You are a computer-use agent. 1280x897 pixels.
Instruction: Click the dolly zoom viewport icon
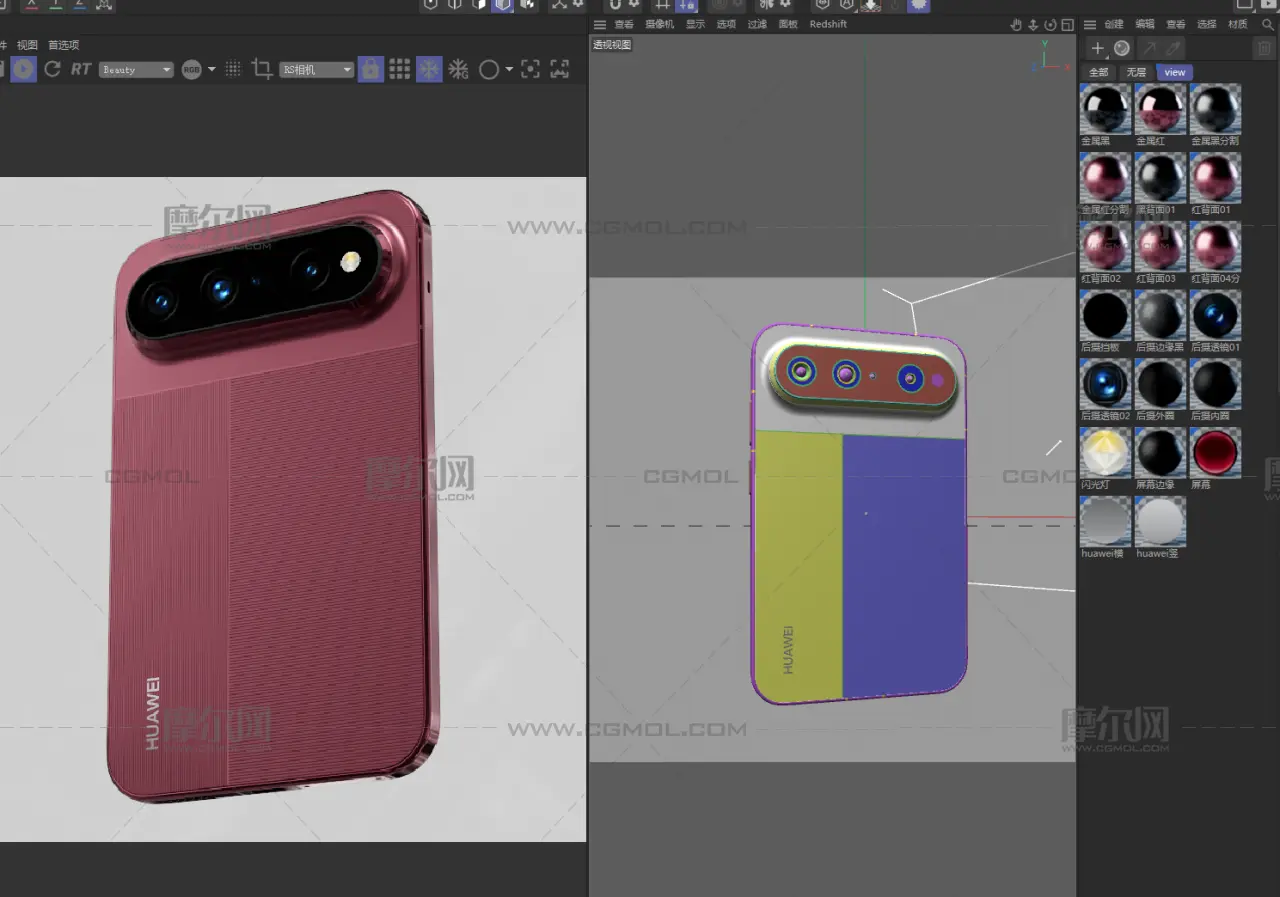tap(1033, 24)
